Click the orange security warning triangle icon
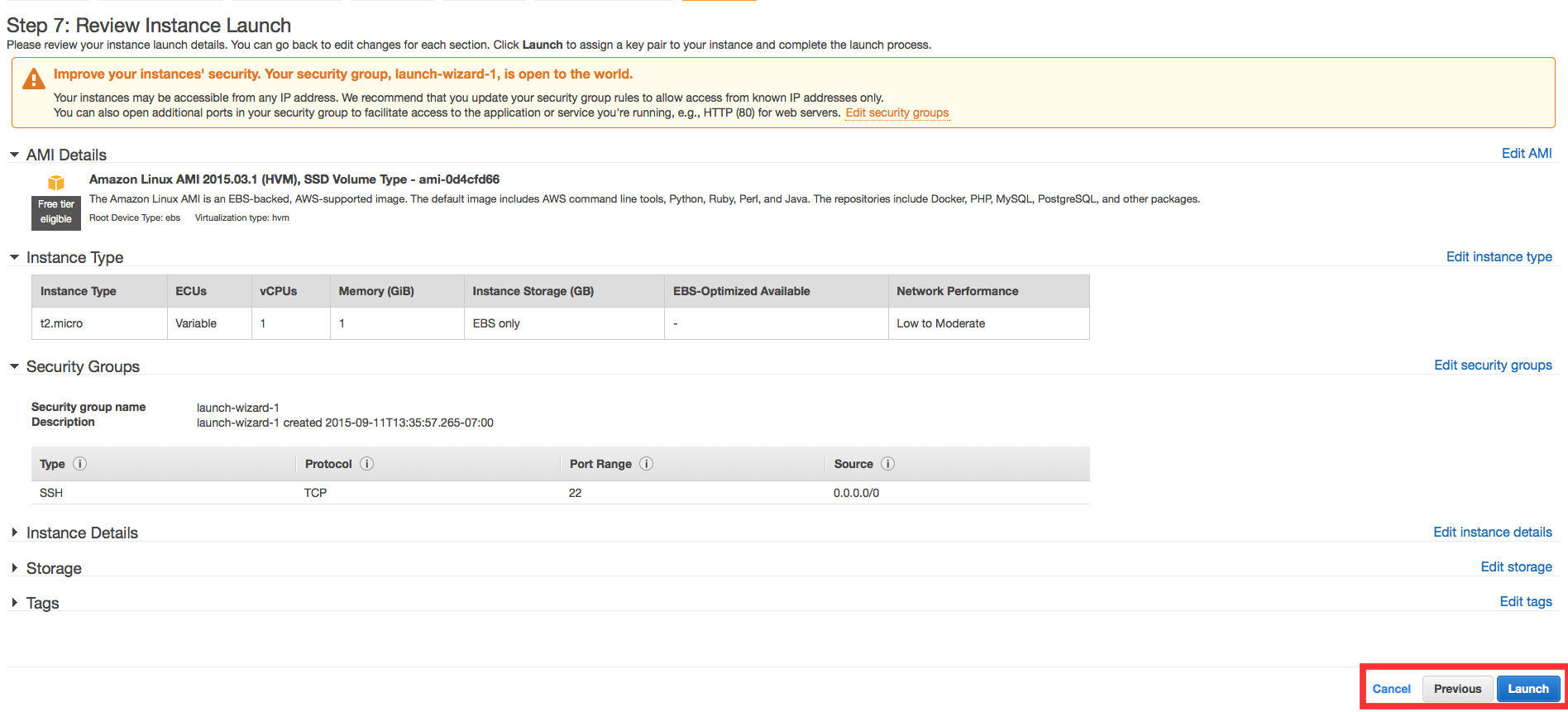Viewport: 1568px width, 712px height. (34, 79)
